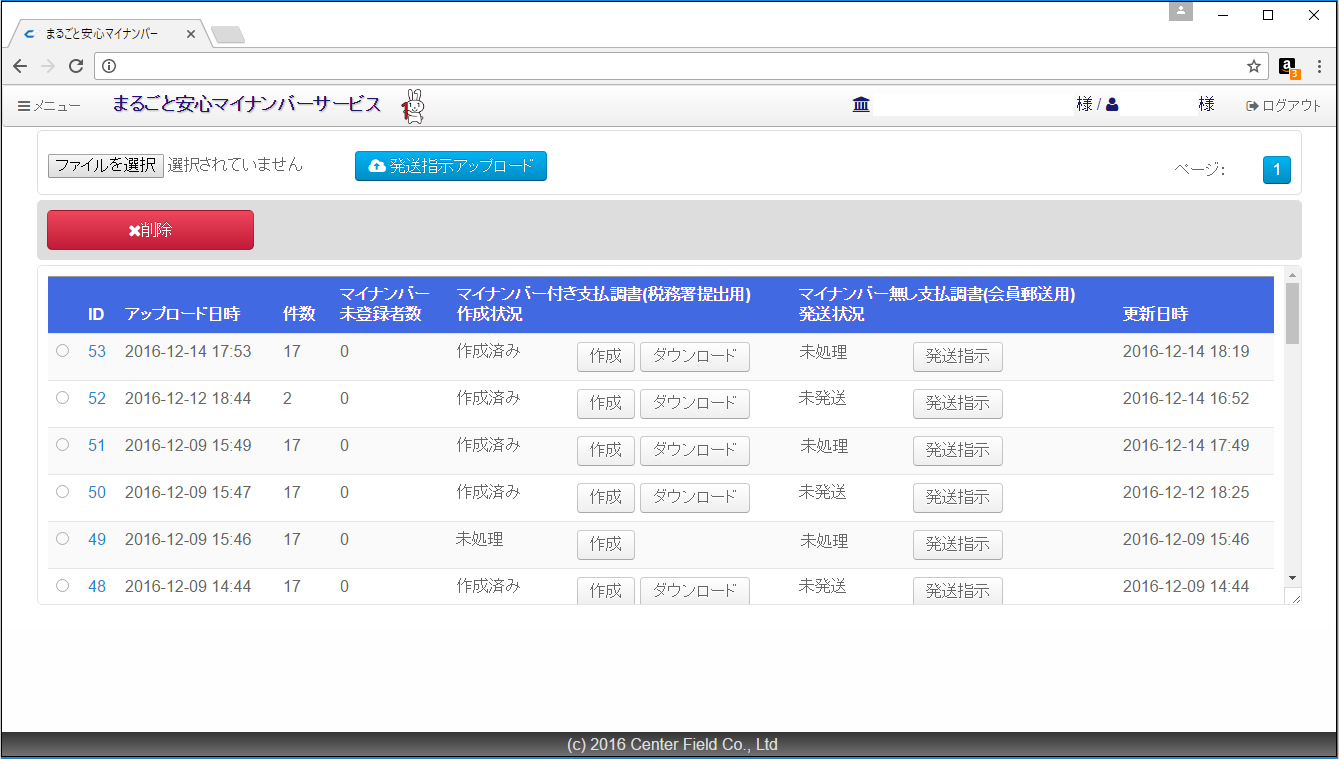The height and width of the screenshot is (759, 1339).
Task: Log out with ログアウト link
Action: coord(1283,106)
